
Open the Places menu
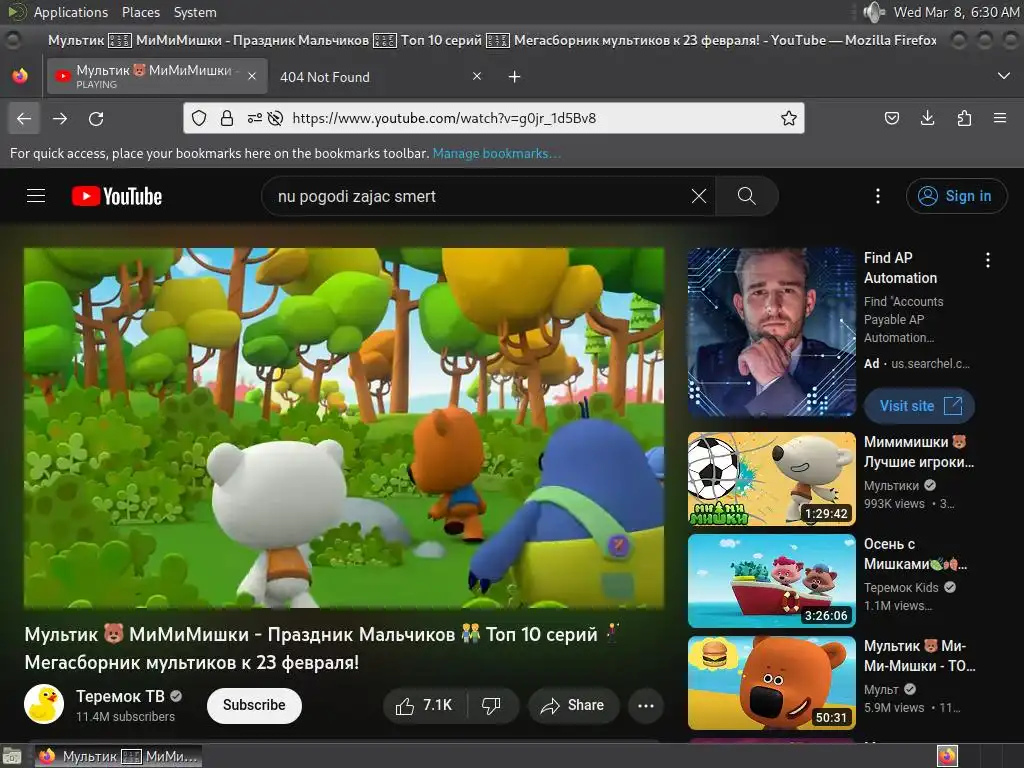140,12
